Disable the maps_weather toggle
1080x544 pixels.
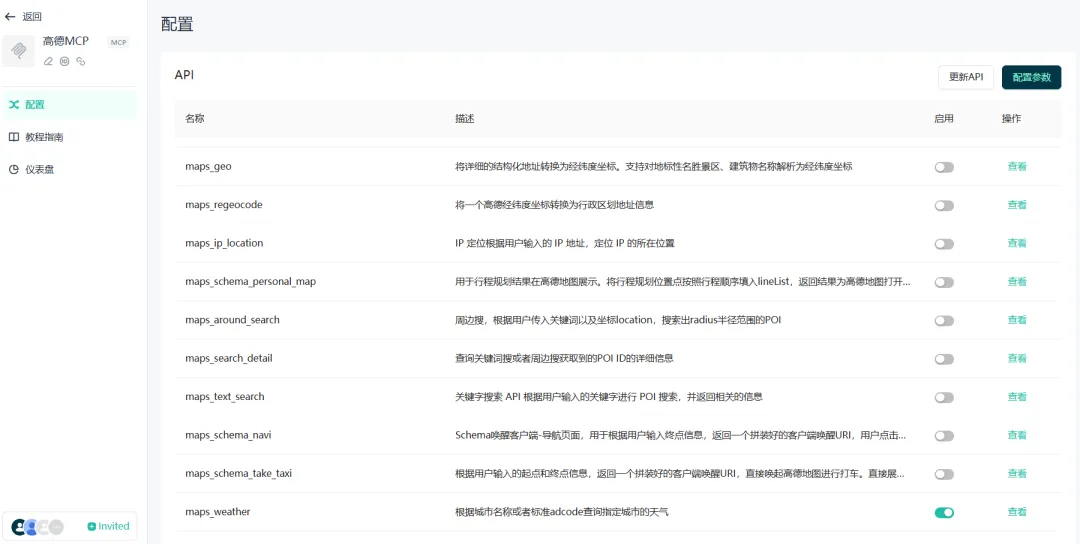pos(944,512)
